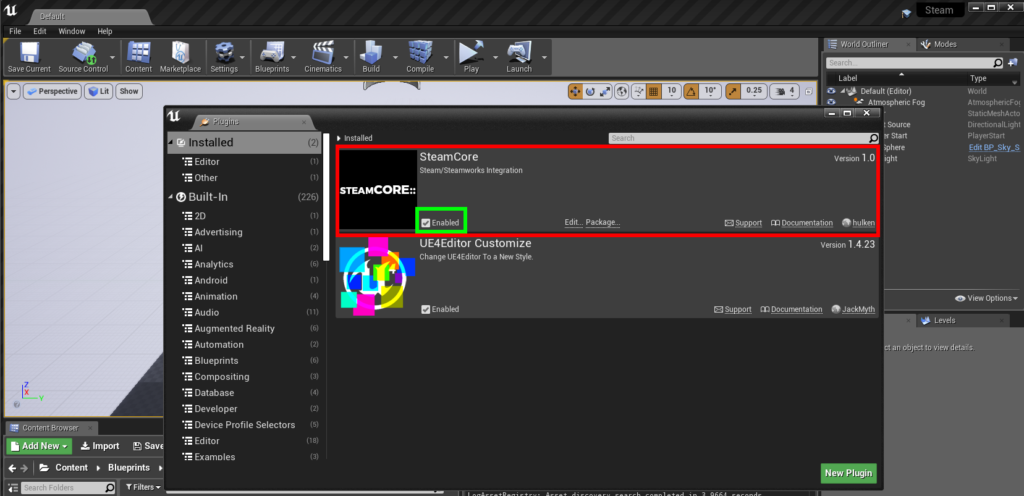Open the Window menu
The width and height of the screenshot is (1024, 496).
[72, 31]
